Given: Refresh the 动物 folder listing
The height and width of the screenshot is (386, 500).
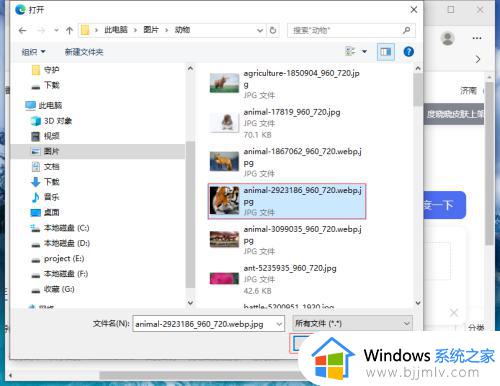Looking at the screenshot, I should (273, 31).
